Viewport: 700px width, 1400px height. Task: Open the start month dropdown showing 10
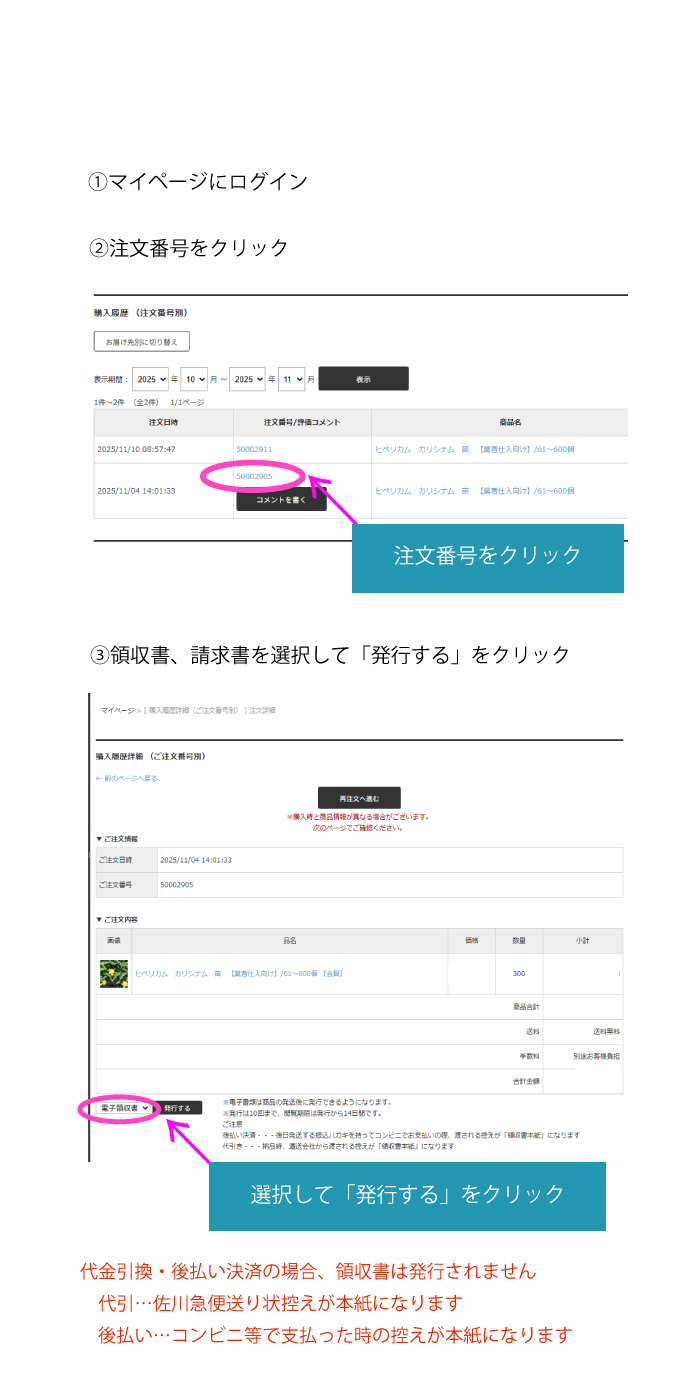pos(193,380)
